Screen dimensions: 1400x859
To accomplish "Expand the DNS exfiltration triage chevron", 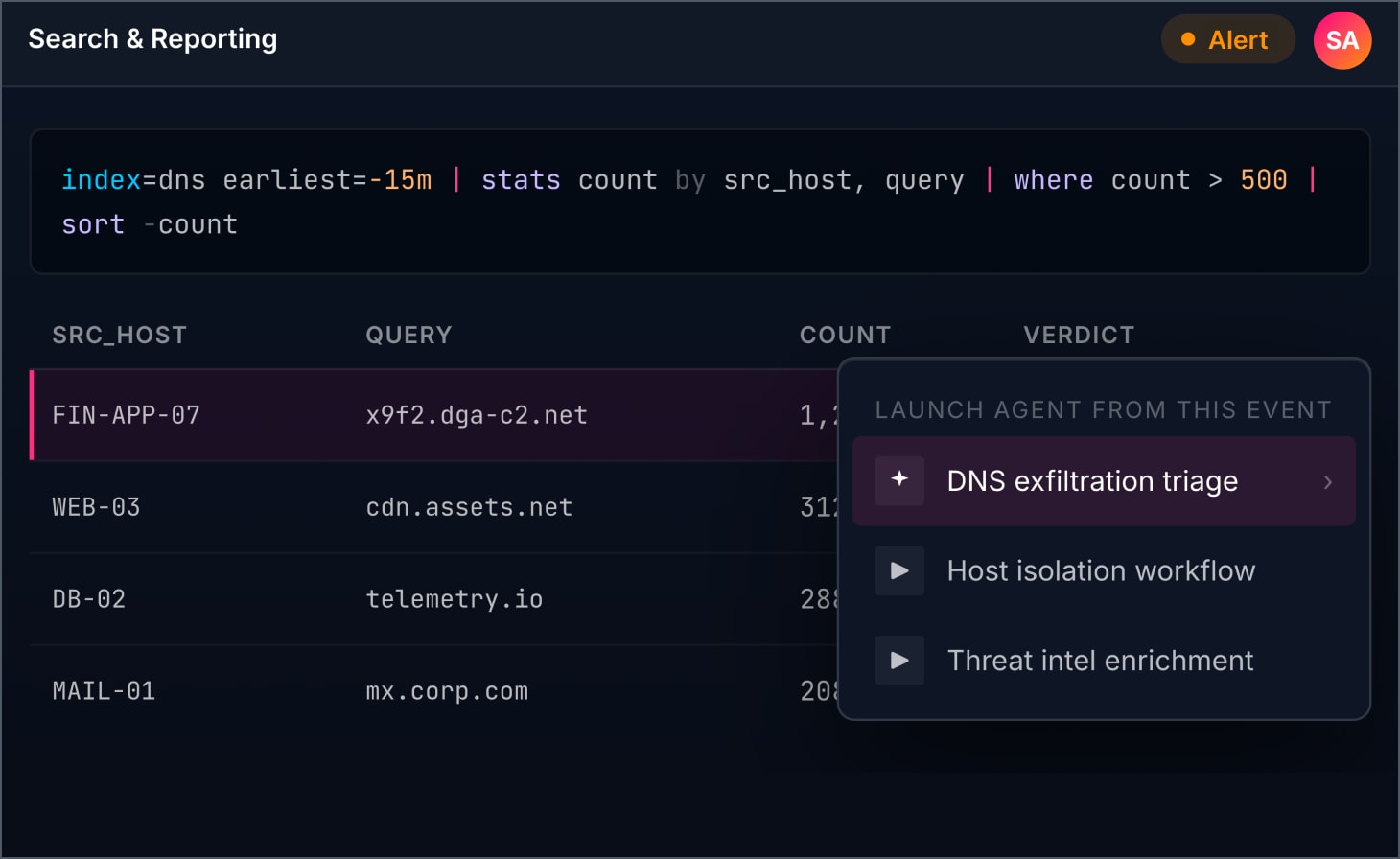I will 1328,481.
